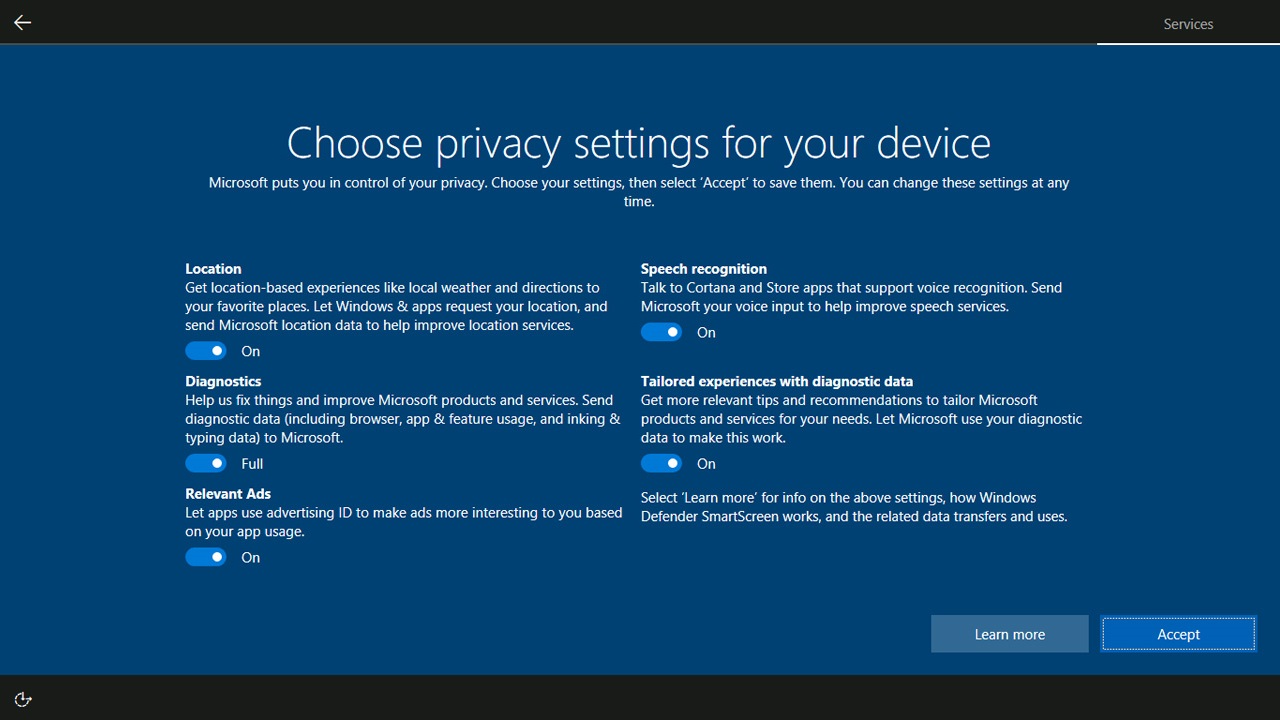The width and height of the screenshot is (1280, 720).
Task: View more info with Learn more
Action: pos(1009,634)
